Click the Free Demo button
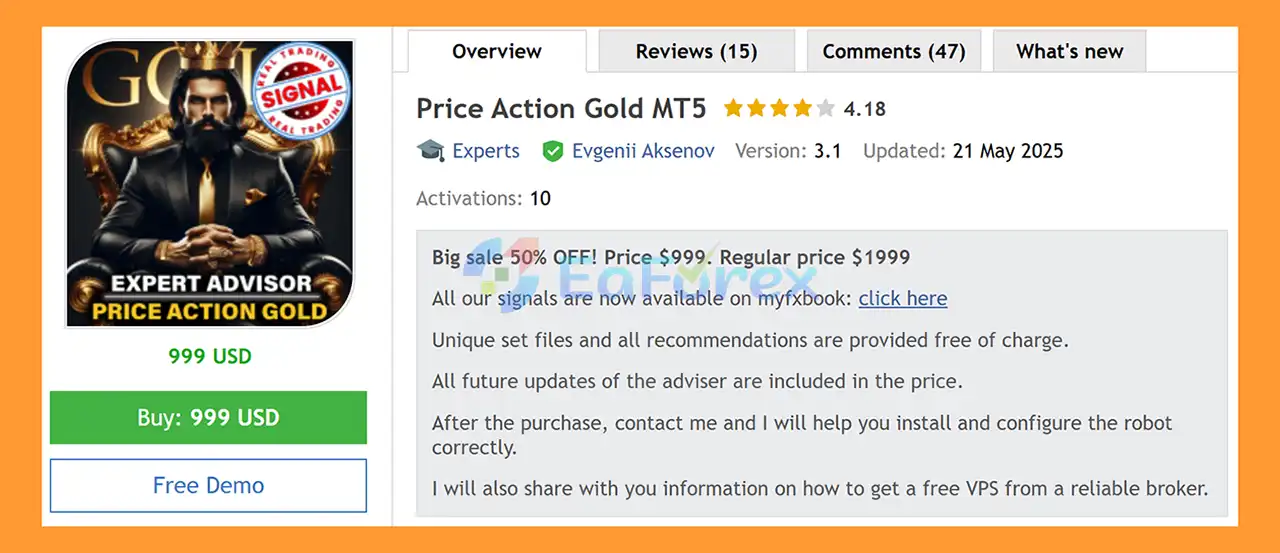Screen dimensions: 1280x553 [208, 486]
